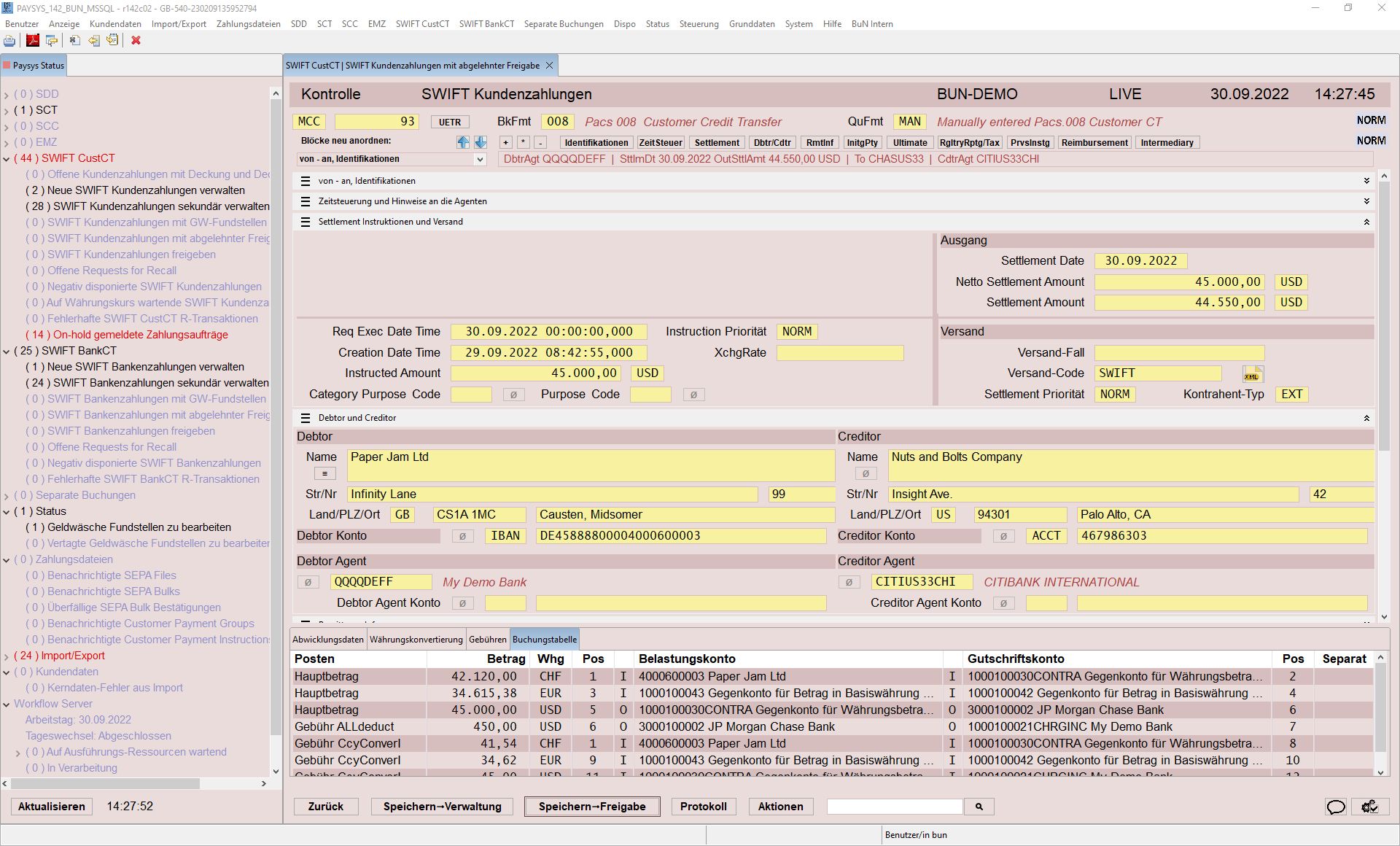The width and height of the screenshot is (1400, 846).
Task: Switch to the Währungskonvertierung tab
Action: click(x=416, y=640)
